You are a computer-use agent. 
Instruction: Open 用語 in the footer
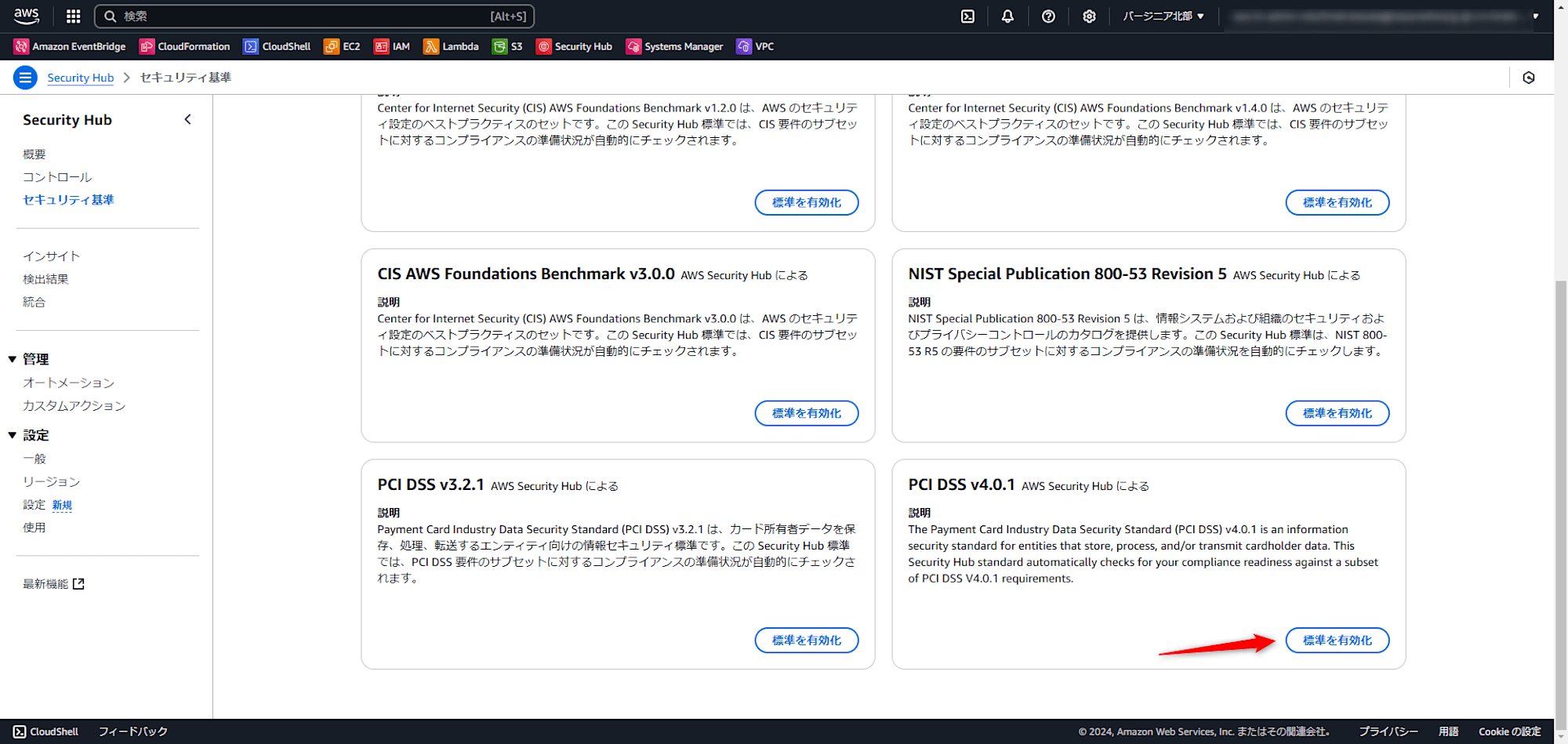[x=1448, y=731]
